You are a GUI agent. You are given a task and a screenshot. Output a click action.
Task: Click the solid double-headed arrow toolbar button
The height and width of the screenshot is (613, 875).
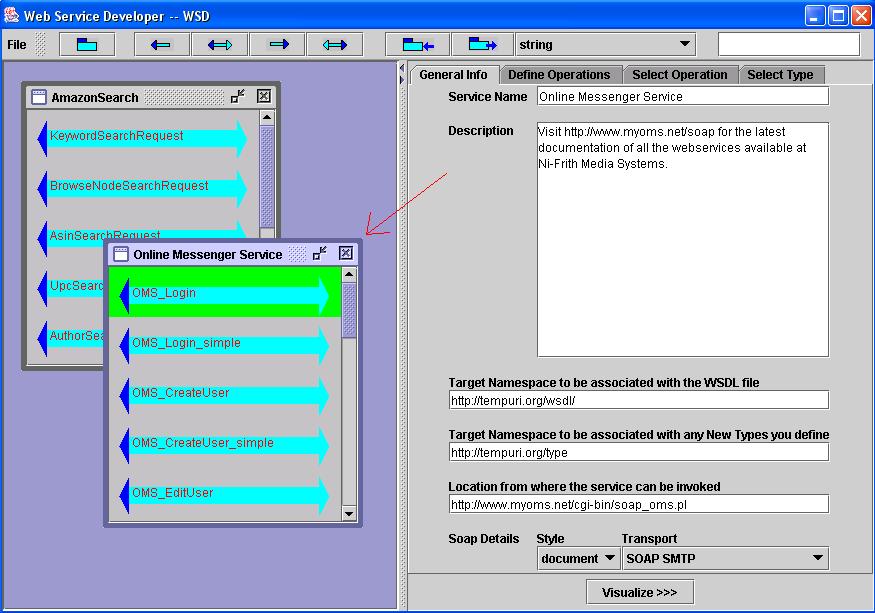pos(220,45)
